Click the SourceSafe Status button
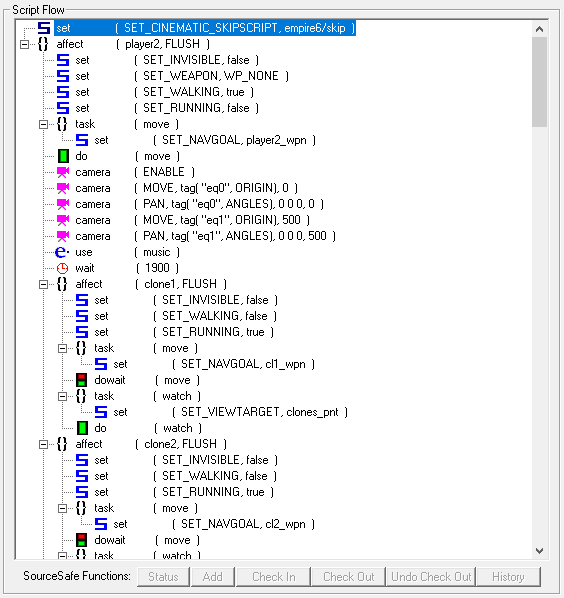 point(163,577)
